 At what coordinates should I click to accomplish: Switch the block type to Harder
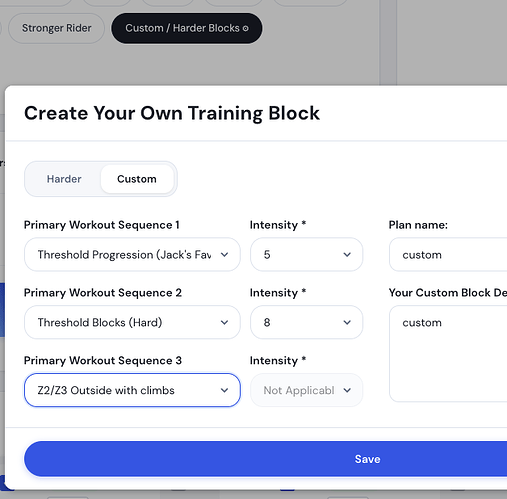pyautogui.click(x=64, y=179)
